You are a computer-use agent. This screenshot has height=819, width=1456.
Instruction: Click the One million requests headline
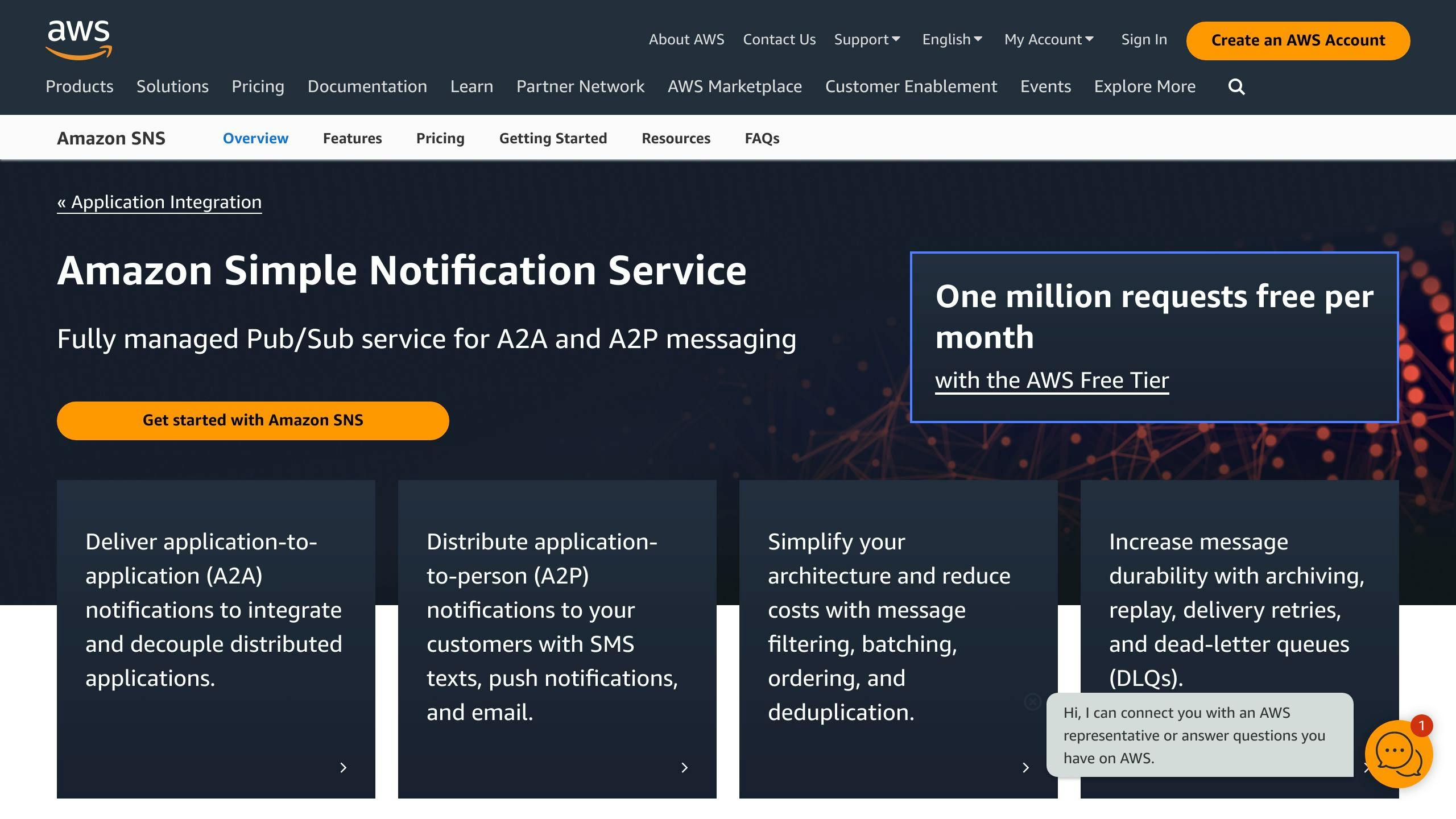point(1155,316)
